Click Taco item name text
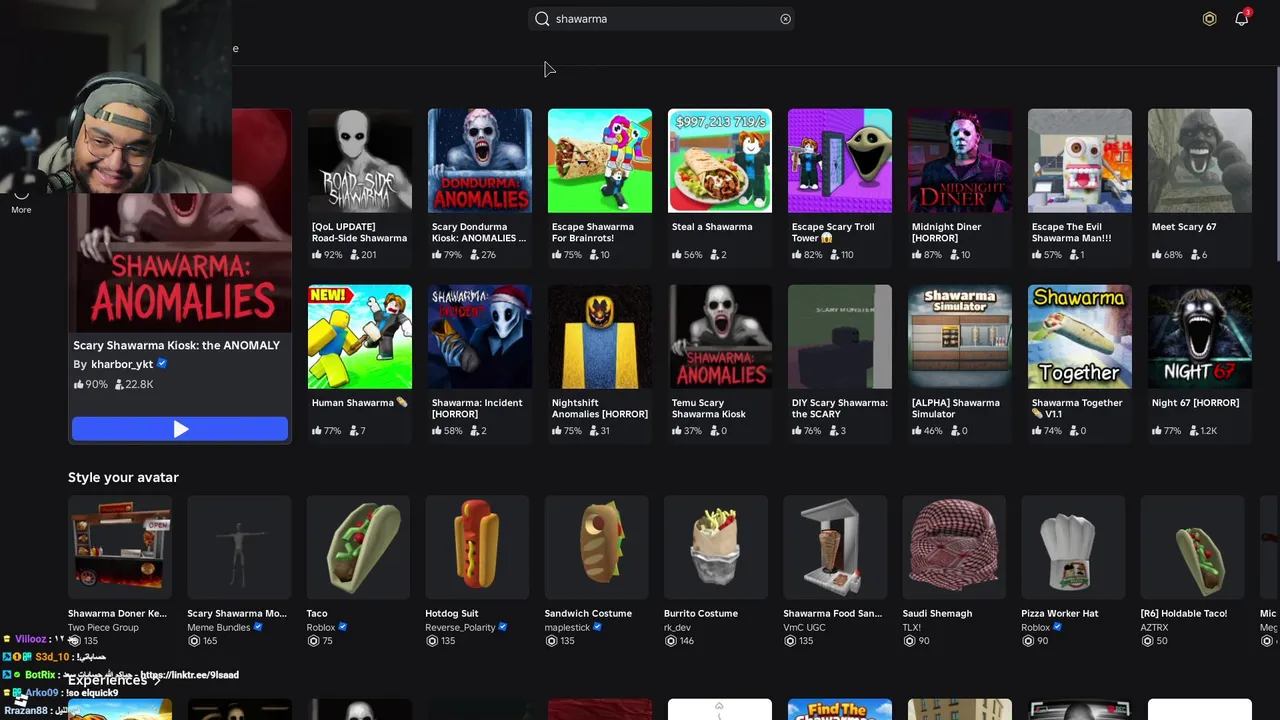The image size is (1280, 720). point(317,614)
